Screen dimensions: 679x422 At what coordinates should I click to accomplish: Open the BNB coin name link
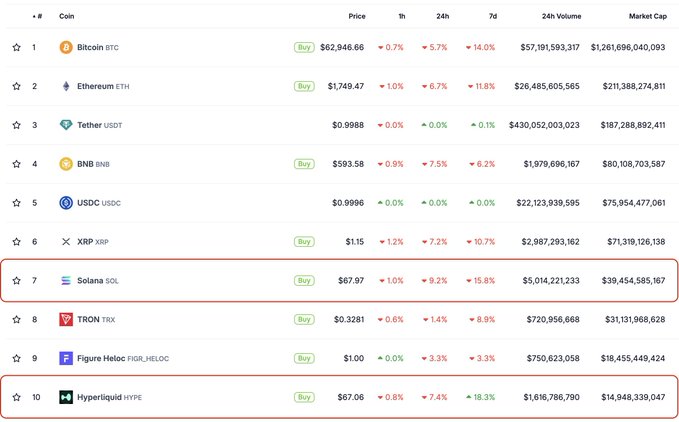(x=93, y=164)
